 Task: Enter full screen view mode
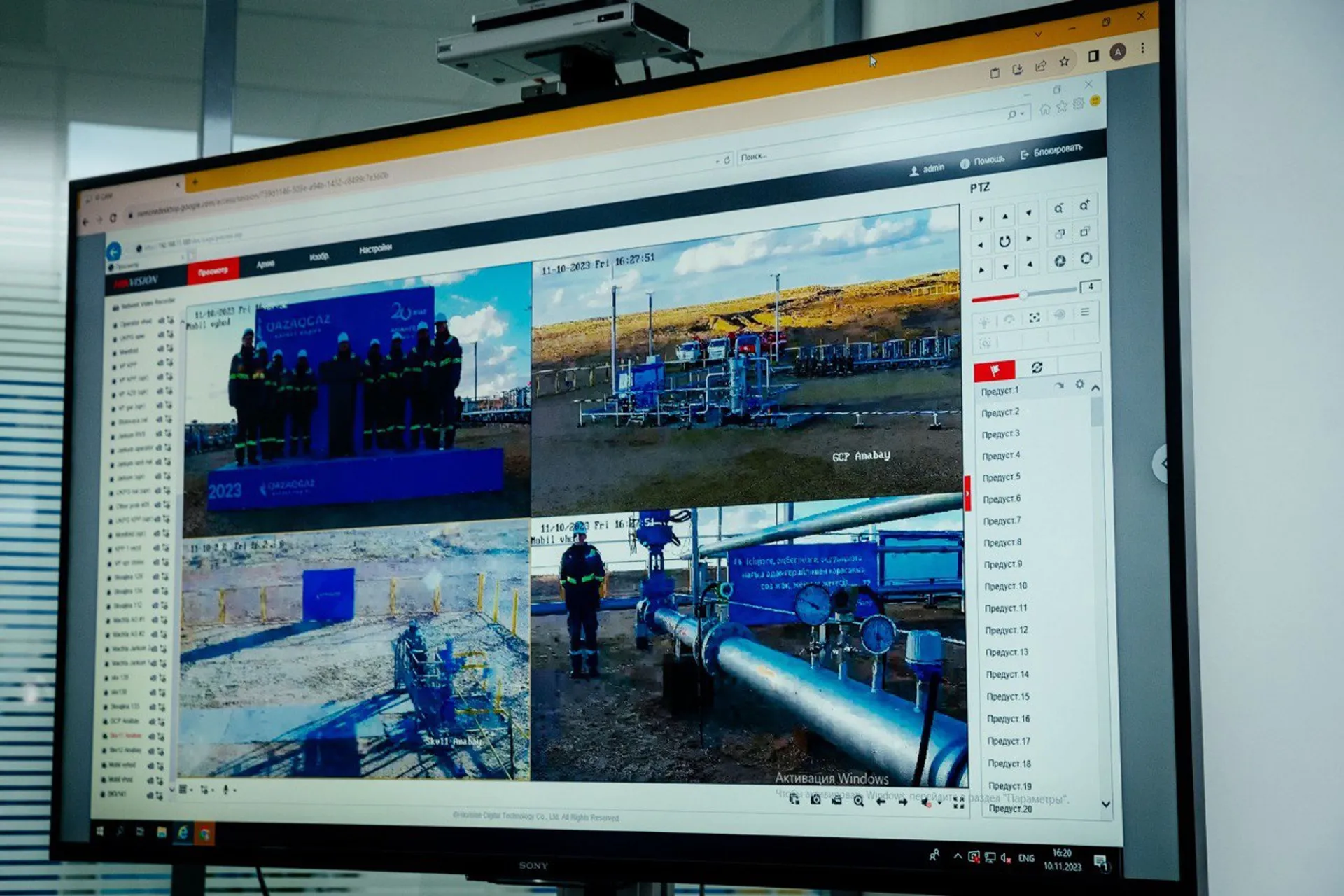[959, 804]
